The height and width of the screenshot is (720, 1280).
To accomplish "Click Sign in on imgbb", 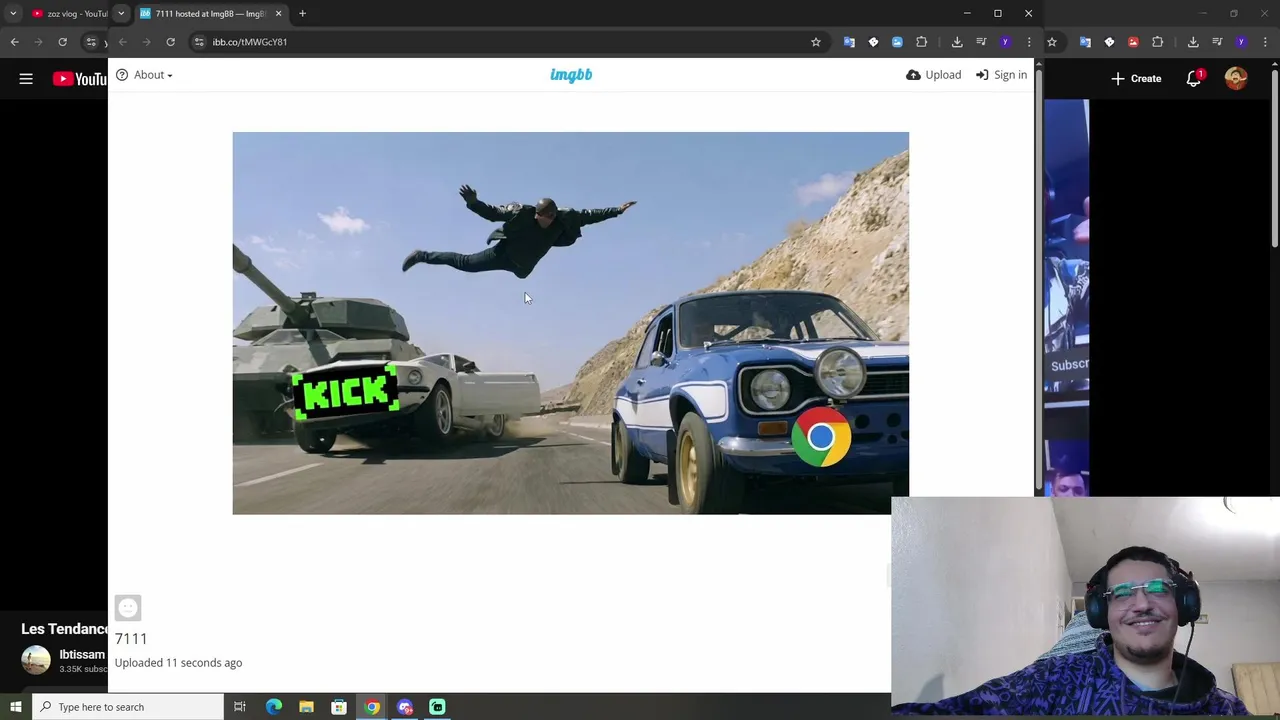I will (x=1002, y=75).
